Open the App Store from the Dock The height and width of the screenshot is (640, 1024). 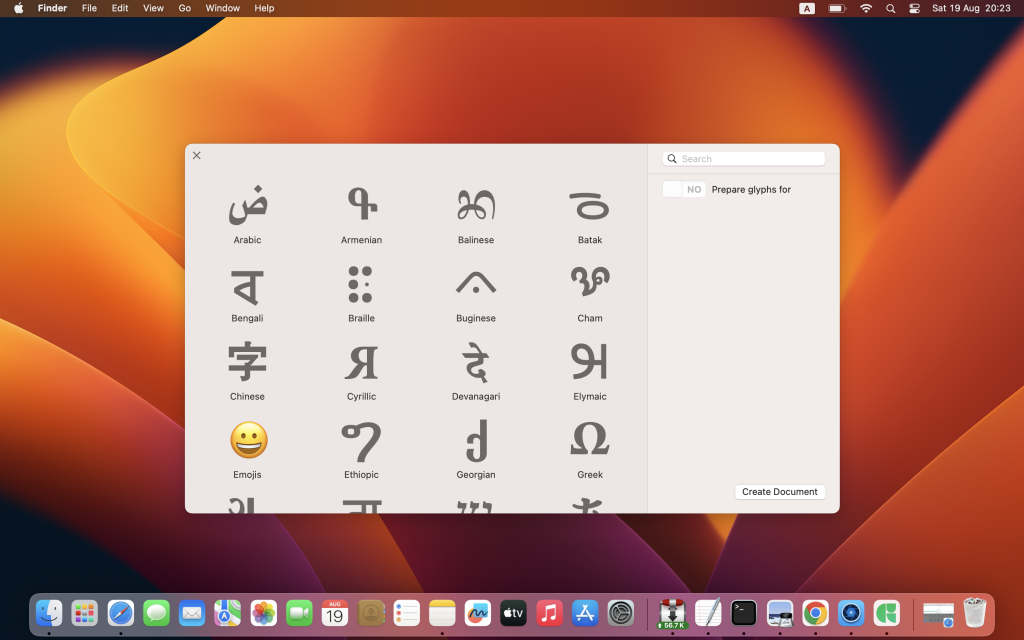pos(585,613)
